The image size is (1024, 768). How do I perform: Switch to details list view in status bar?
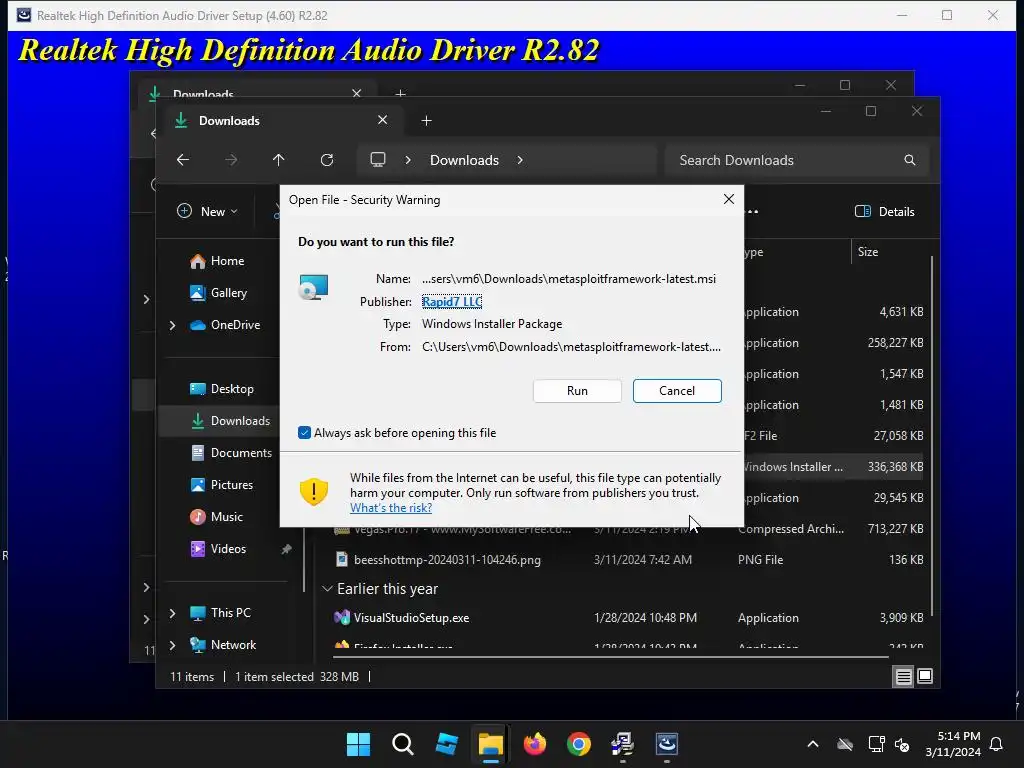pos(903,677)
